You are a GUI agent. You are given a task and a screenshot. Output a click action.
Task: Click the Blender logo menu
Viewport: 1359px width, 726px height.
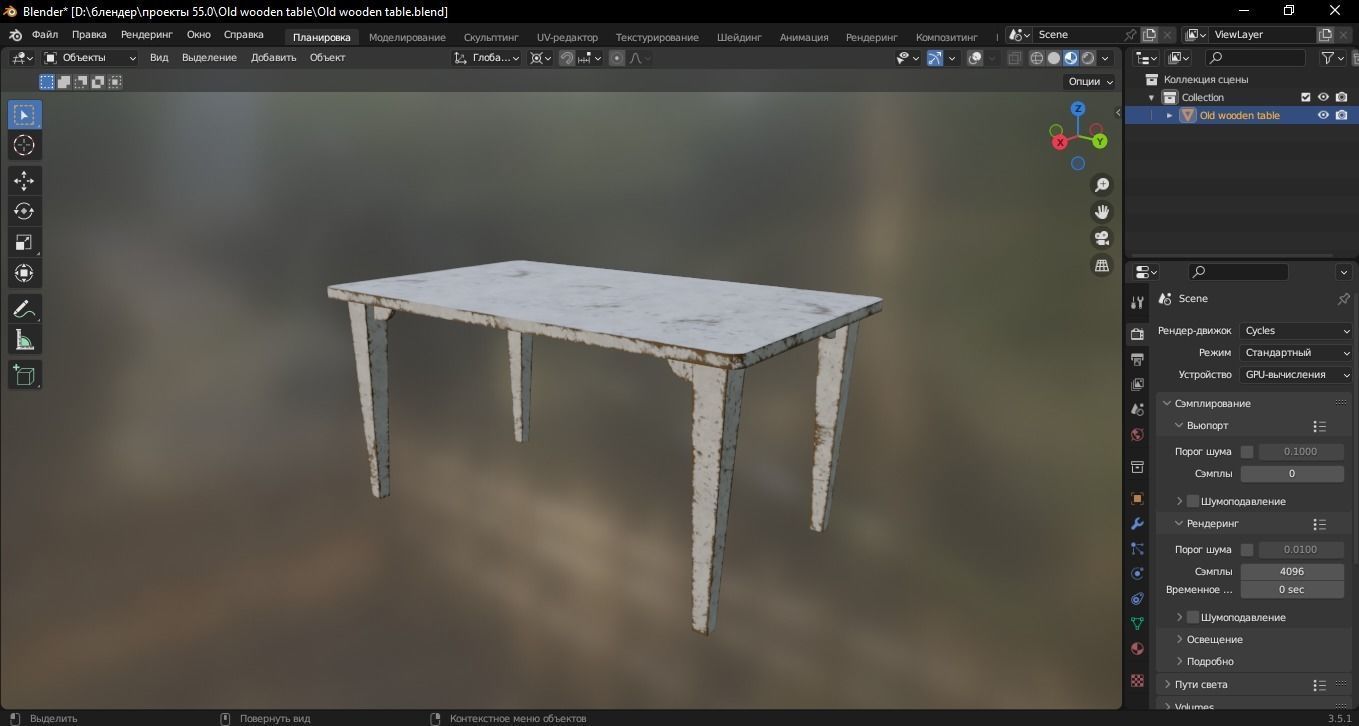point(16,35)
